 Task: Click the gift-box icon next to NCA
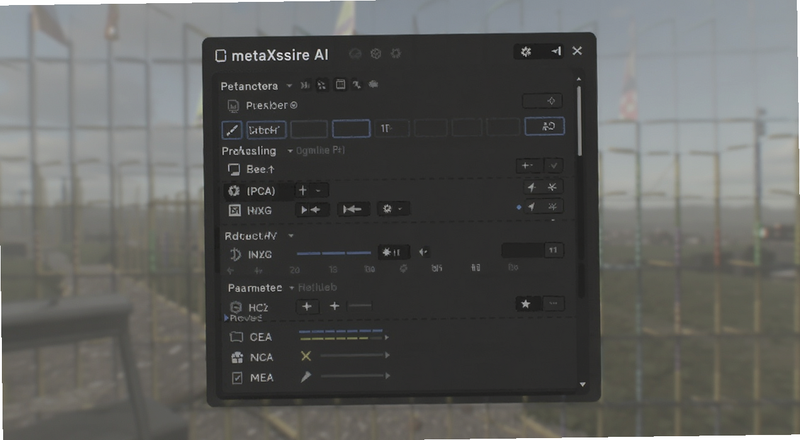[x=237, y=357]
